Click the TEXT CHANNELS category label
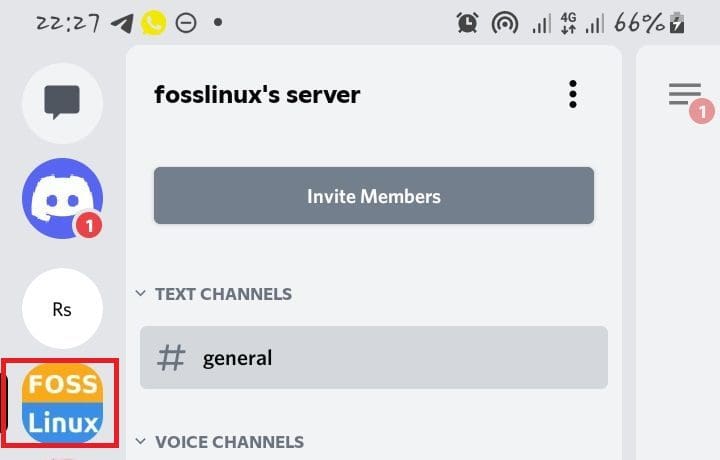 [223, 294]
